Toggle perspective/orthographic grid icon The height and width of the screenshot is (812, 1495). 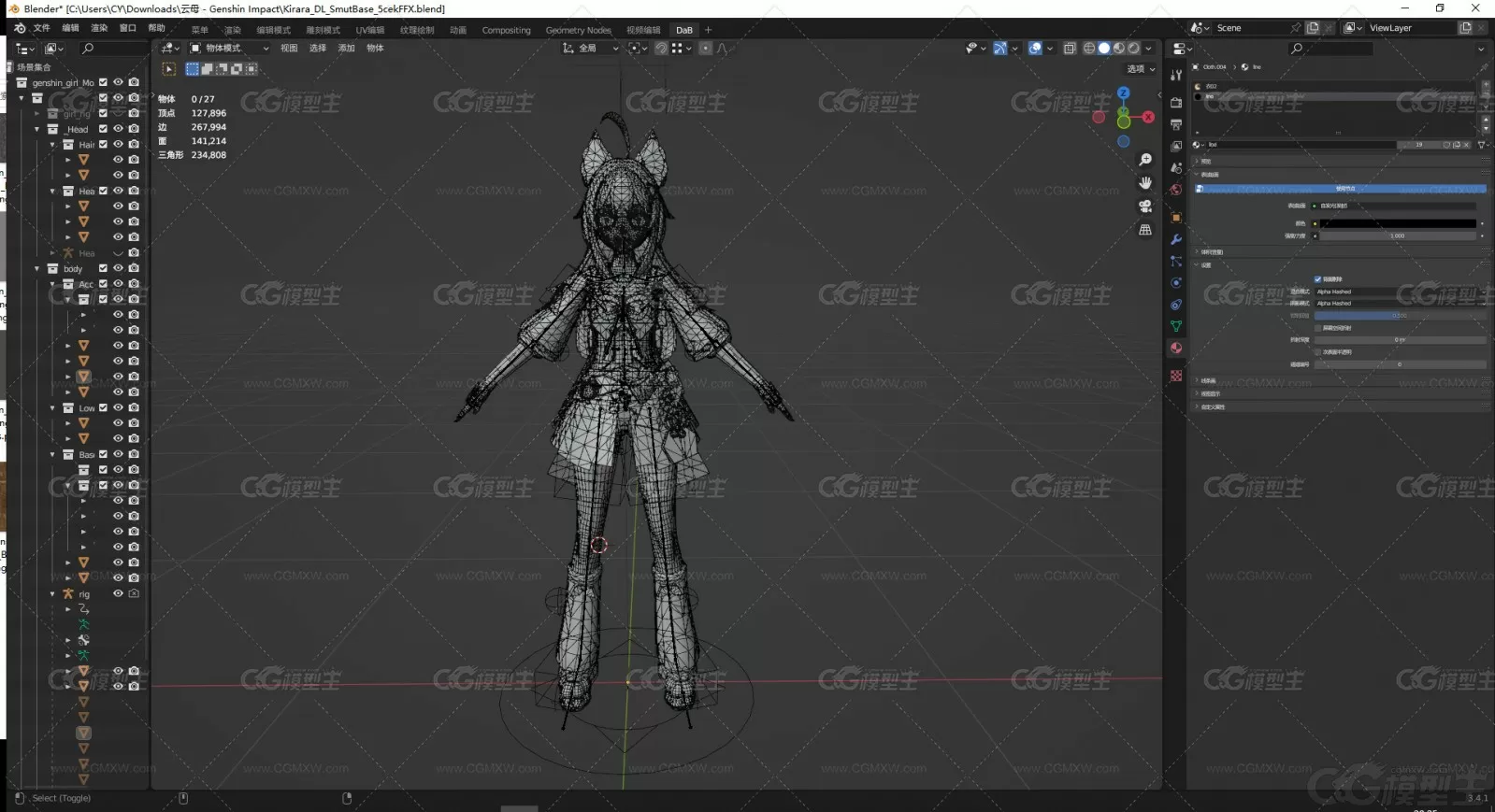[1145, 230]
